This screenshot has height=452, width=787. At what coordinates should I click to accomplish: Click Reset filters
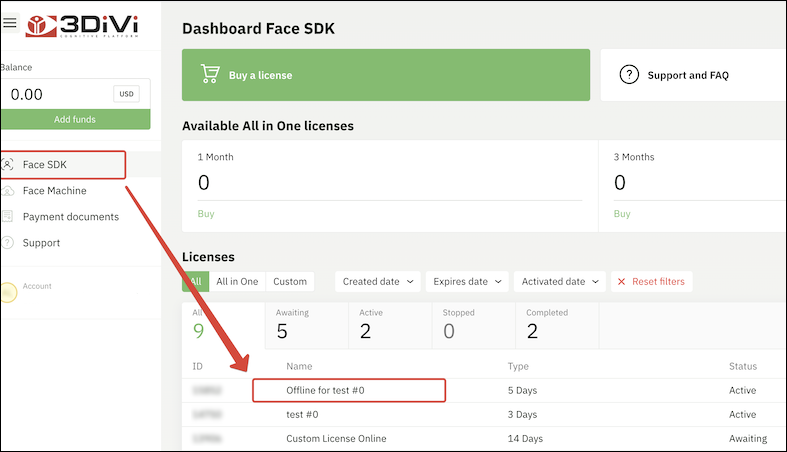[x=651, y=281]
